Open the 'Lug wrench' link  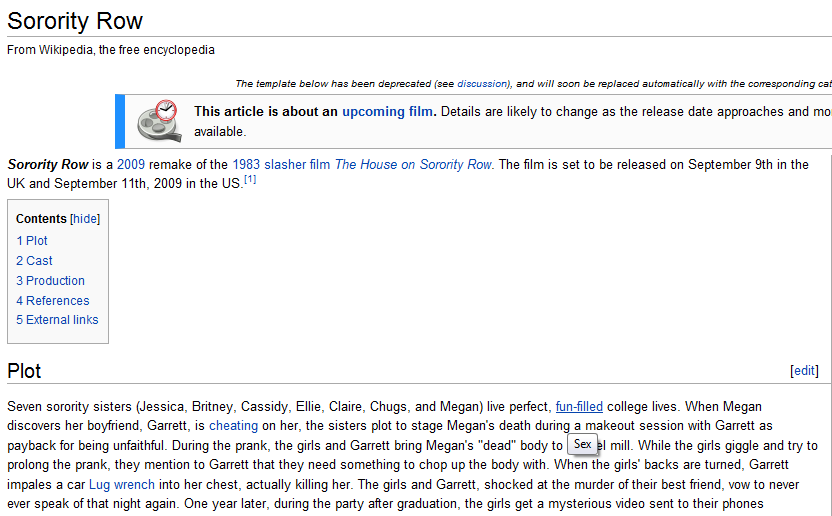tap(122, 485)
